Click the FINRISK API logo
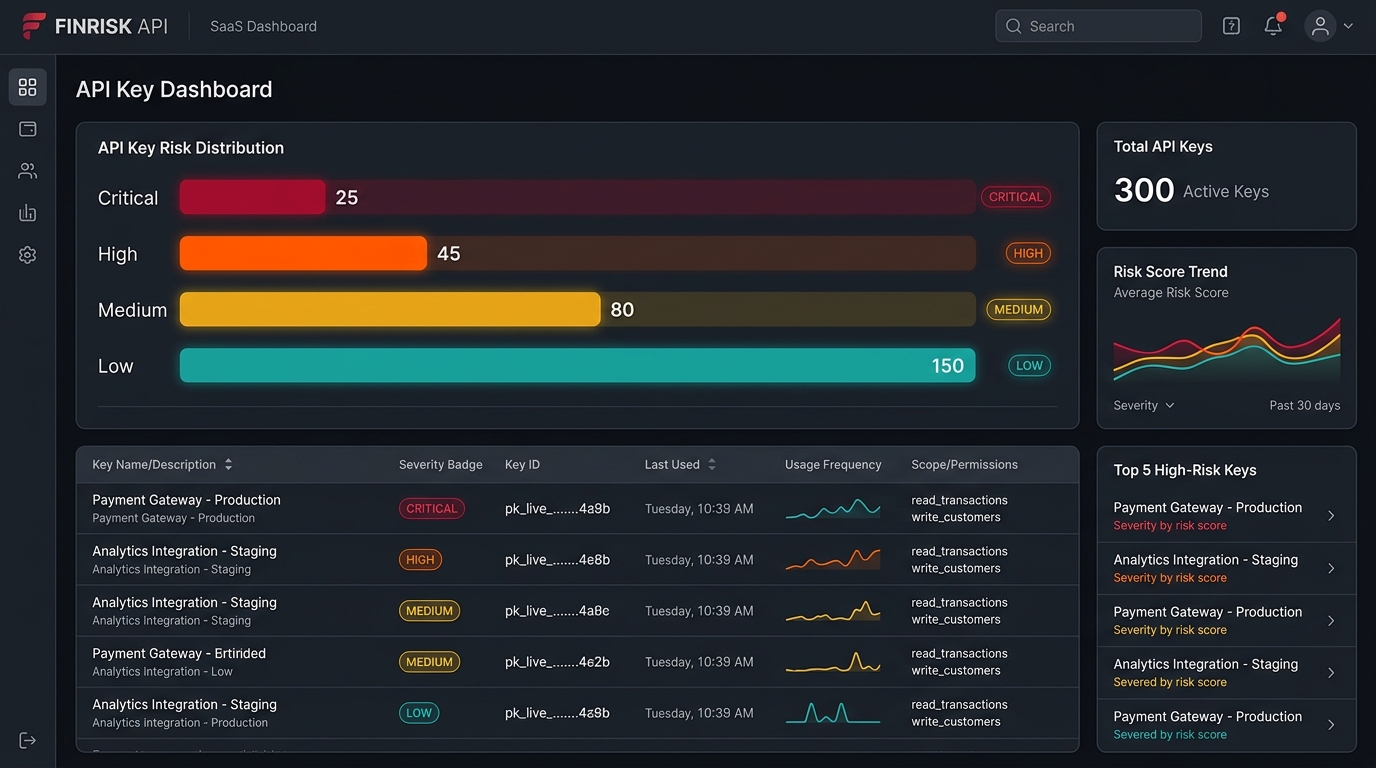Image resolution: width=1376 pixels, height=768 pixels. [x=95, y=26]
